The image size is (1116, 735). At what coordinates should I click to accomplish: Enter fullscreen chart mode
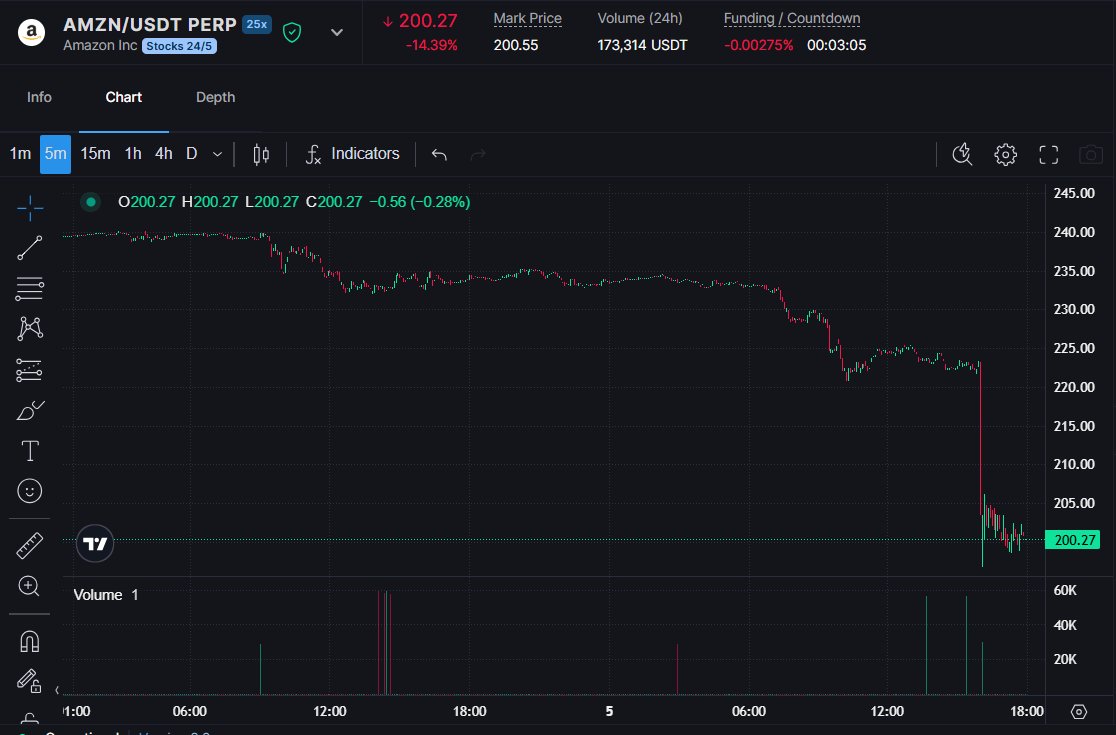(1048, 154)
